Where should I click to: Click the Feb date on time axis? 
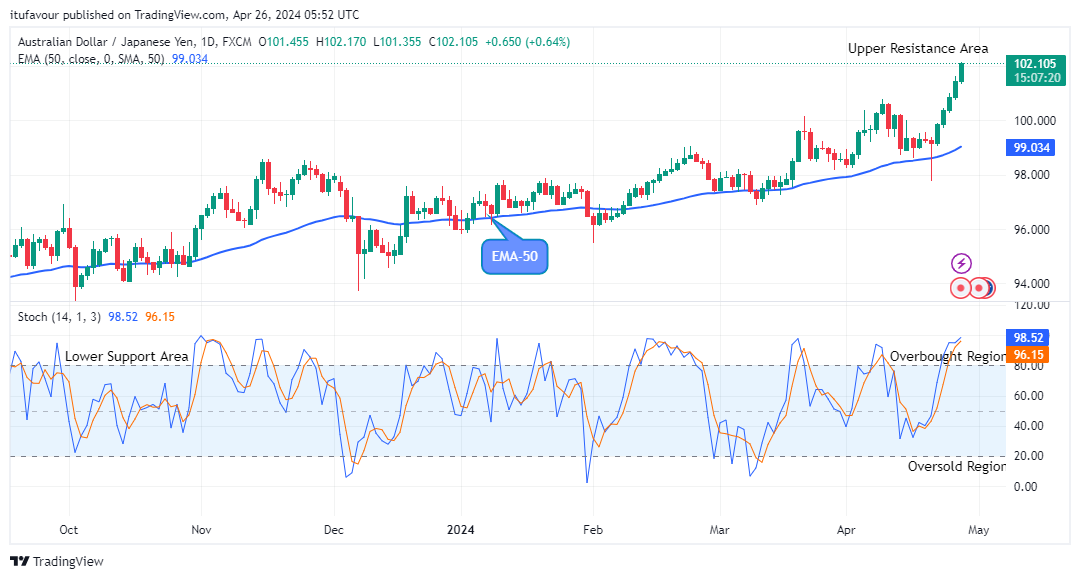pos(592,529)
